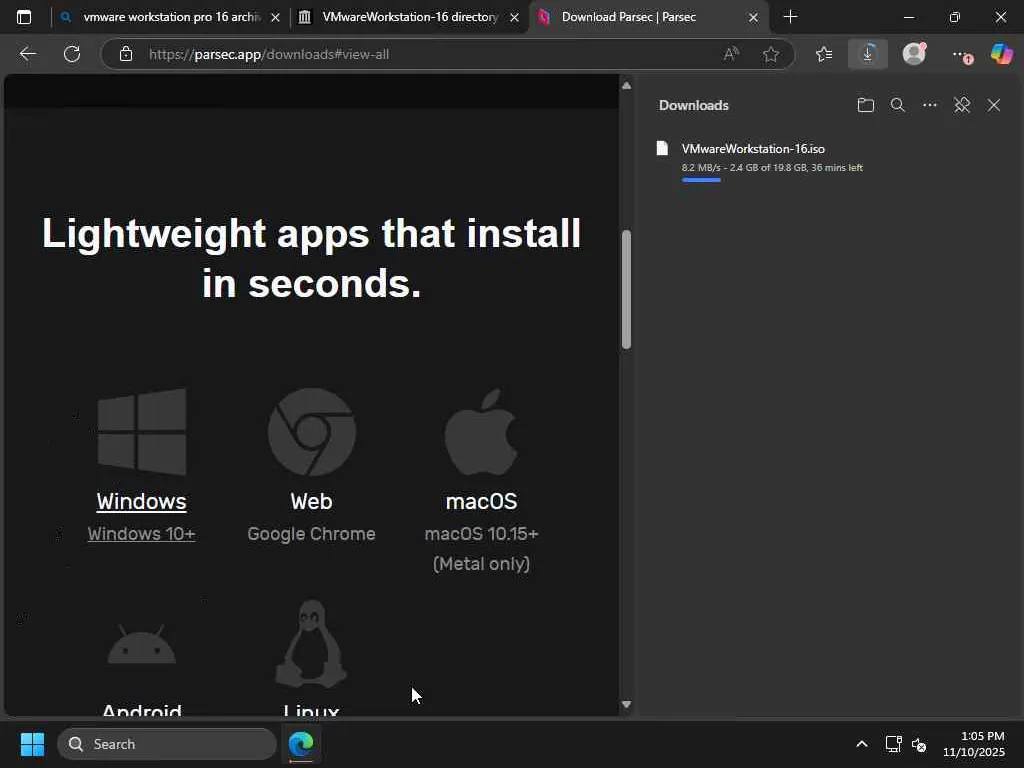
Task: Close the Downloads panel
Action: [x=994, y=105]
